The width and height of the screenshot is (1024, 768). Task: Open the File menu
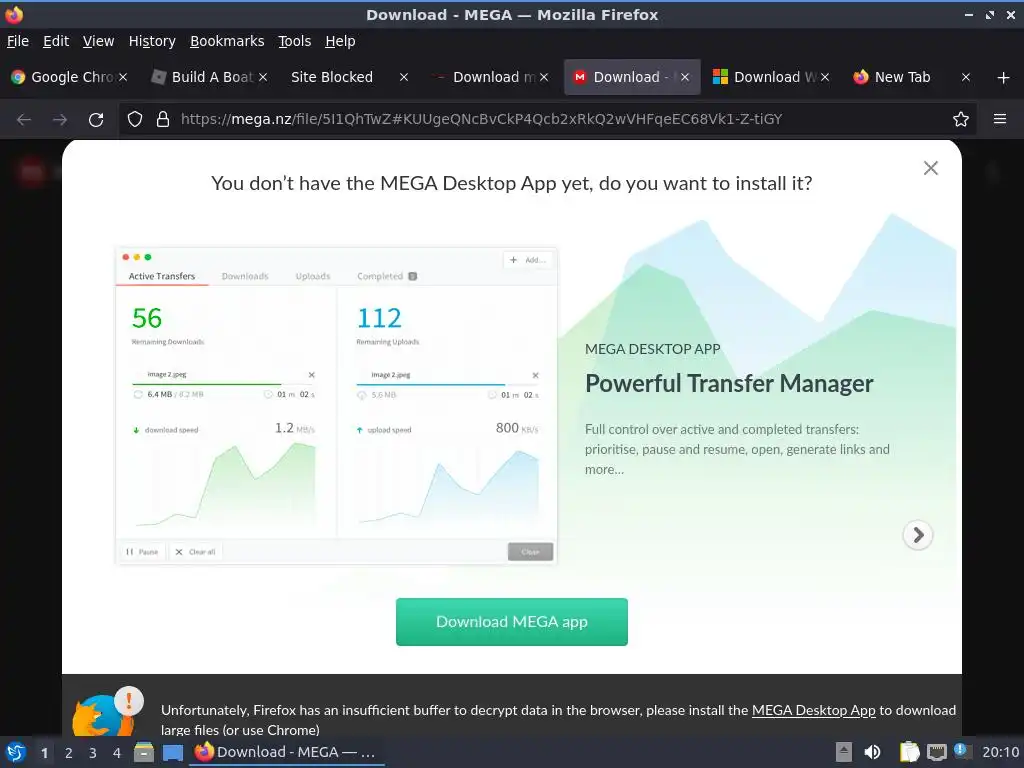(18, 41)
